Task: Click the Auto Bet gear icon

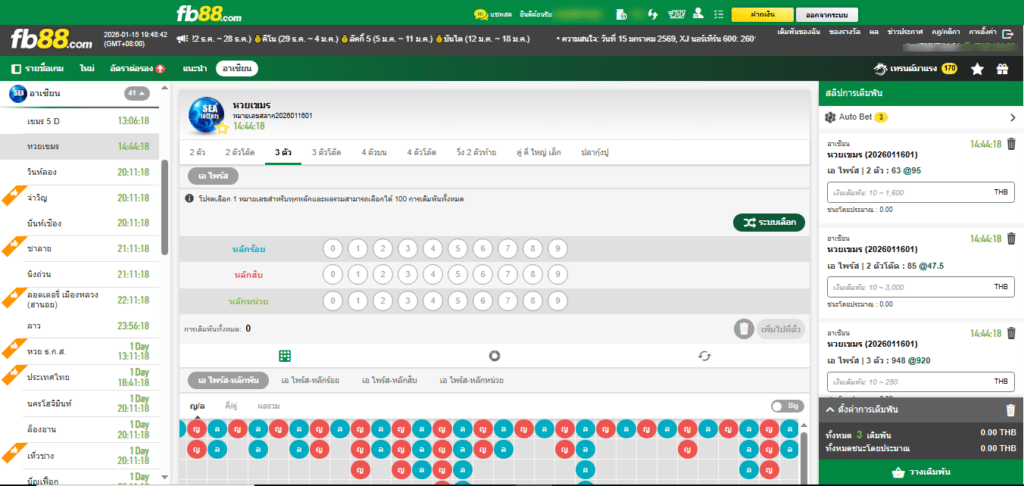Action: tap(830, 118)
